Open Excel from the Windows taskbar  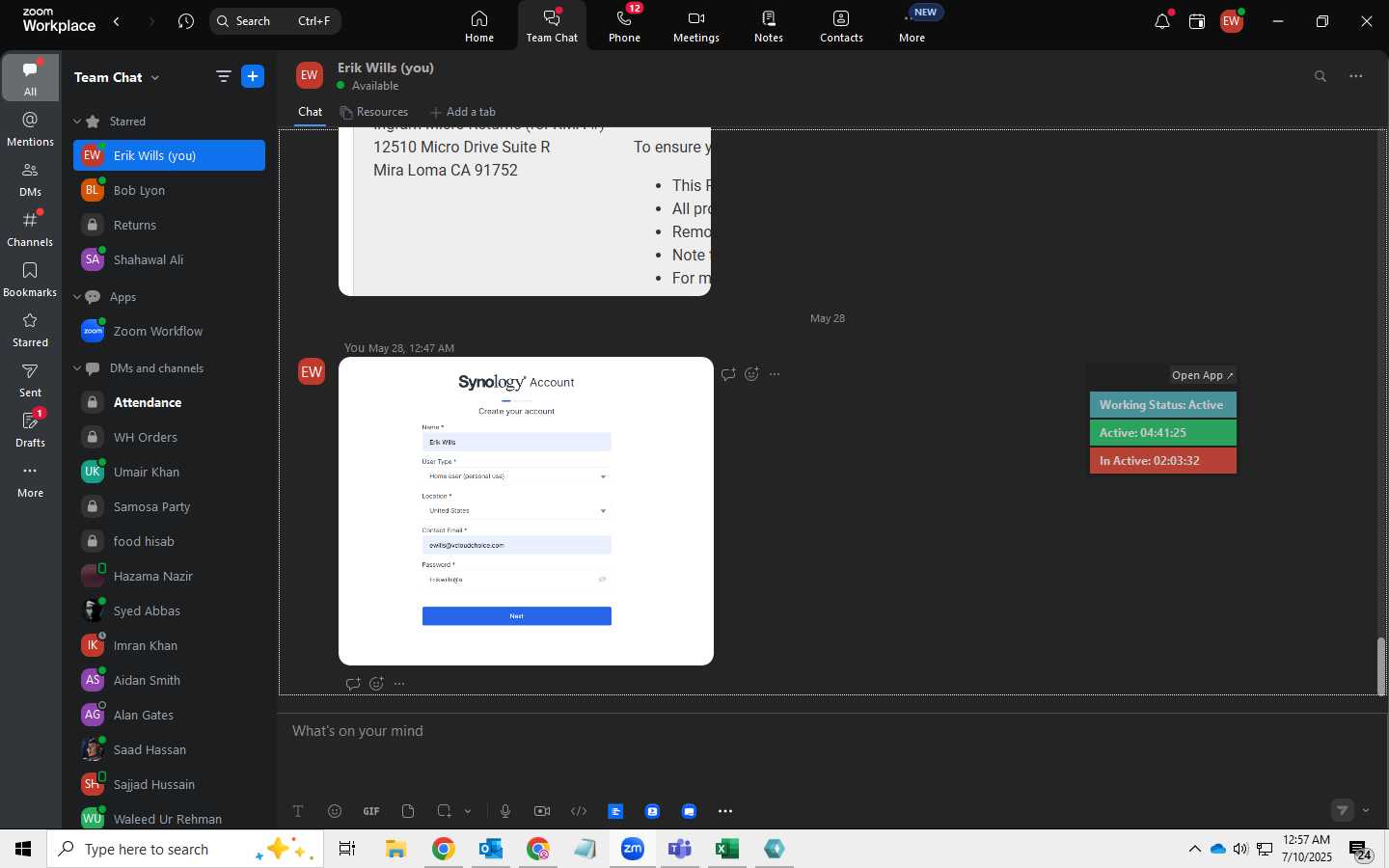pyautogui.click(x=726, y=849)
